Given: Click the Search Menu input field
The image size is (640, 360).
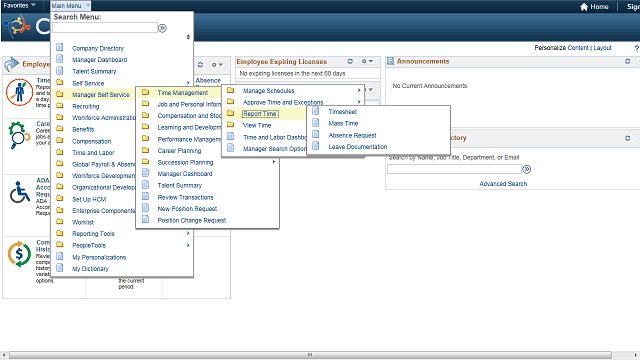Looking at the screenshot, I should click(105, 28).
